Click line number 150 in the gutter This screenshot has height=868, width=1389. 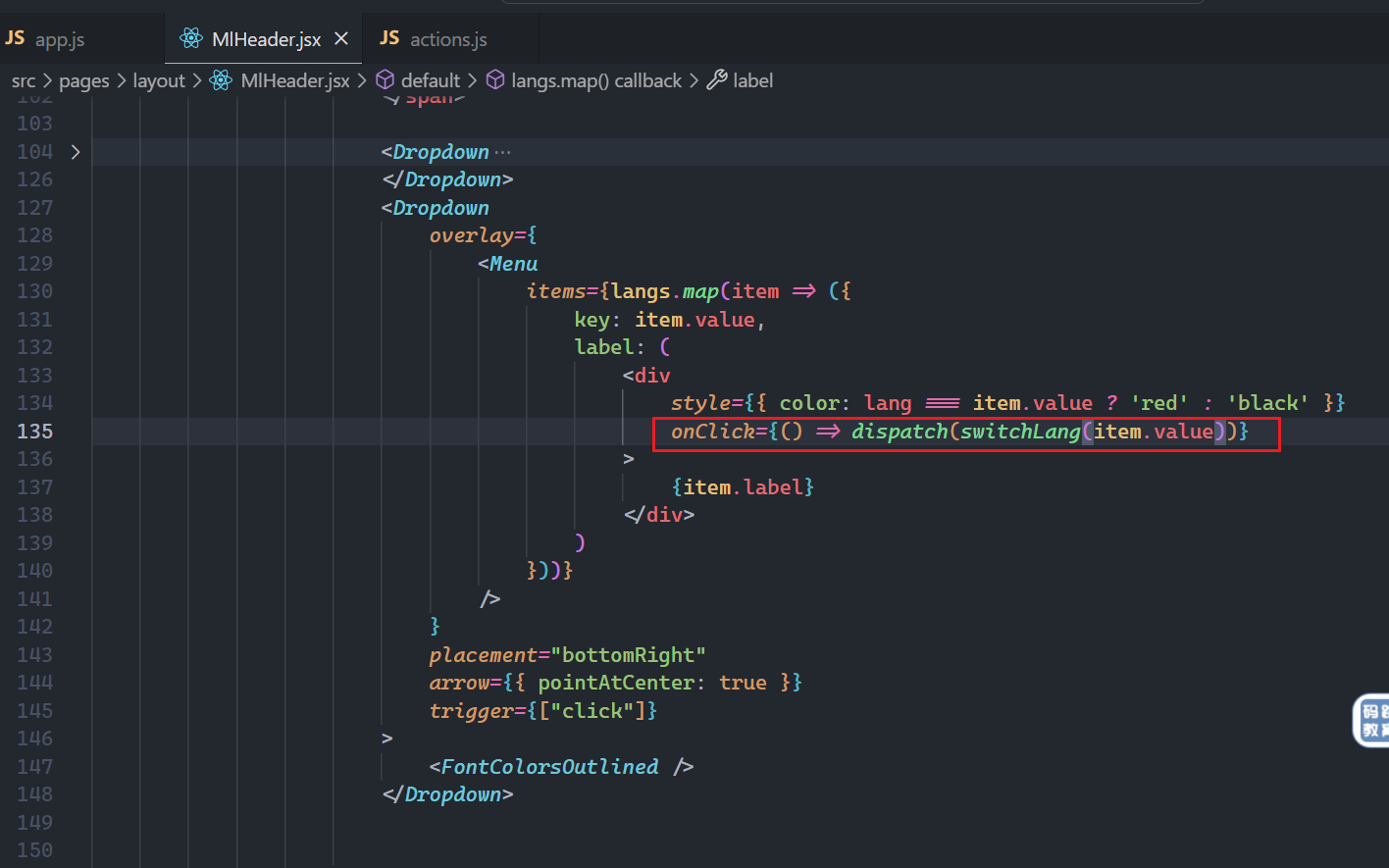pos(35,850)
